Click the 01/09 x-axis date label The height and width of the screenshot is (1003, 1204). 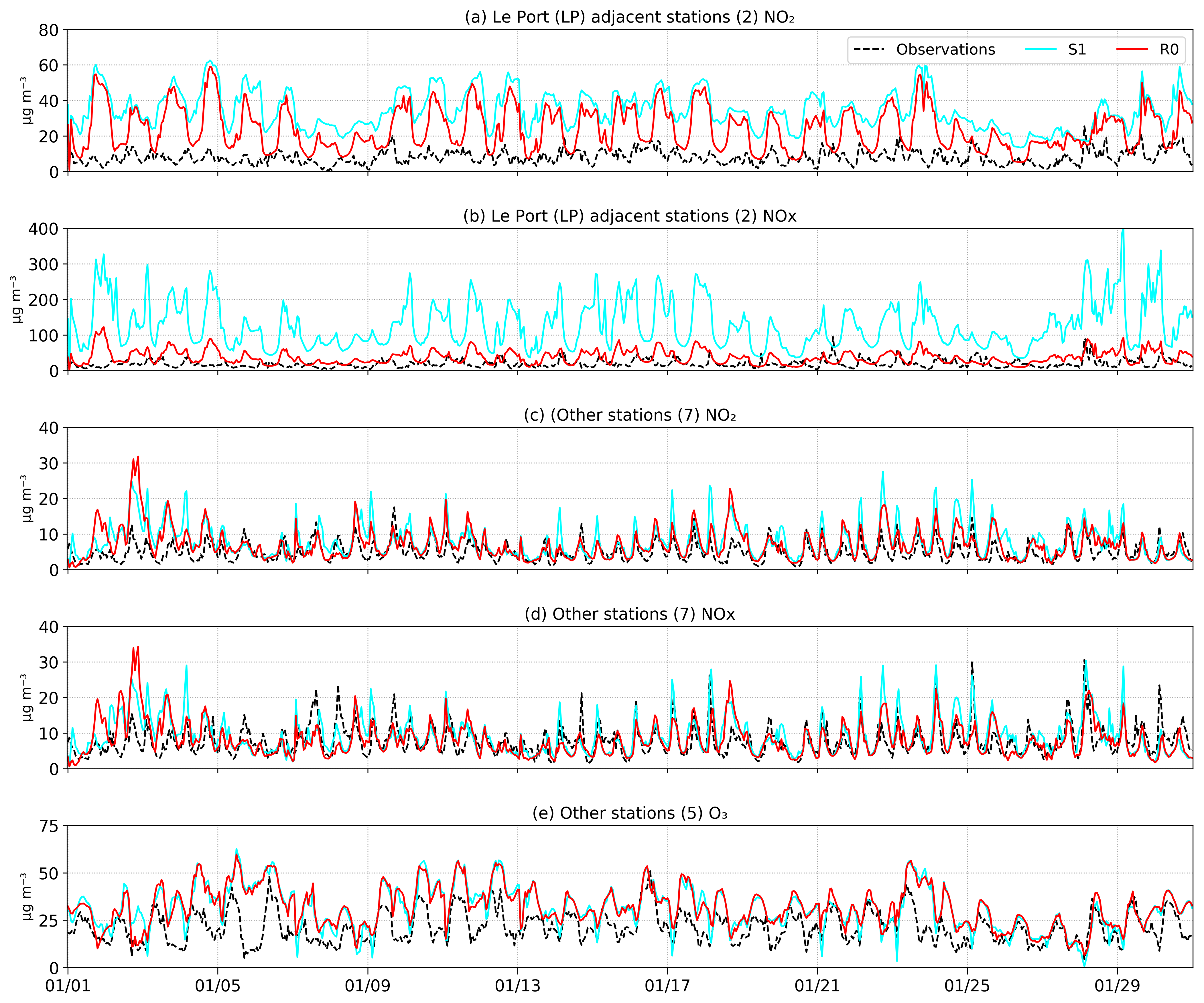pyautogui.click(x=368, y=986)
